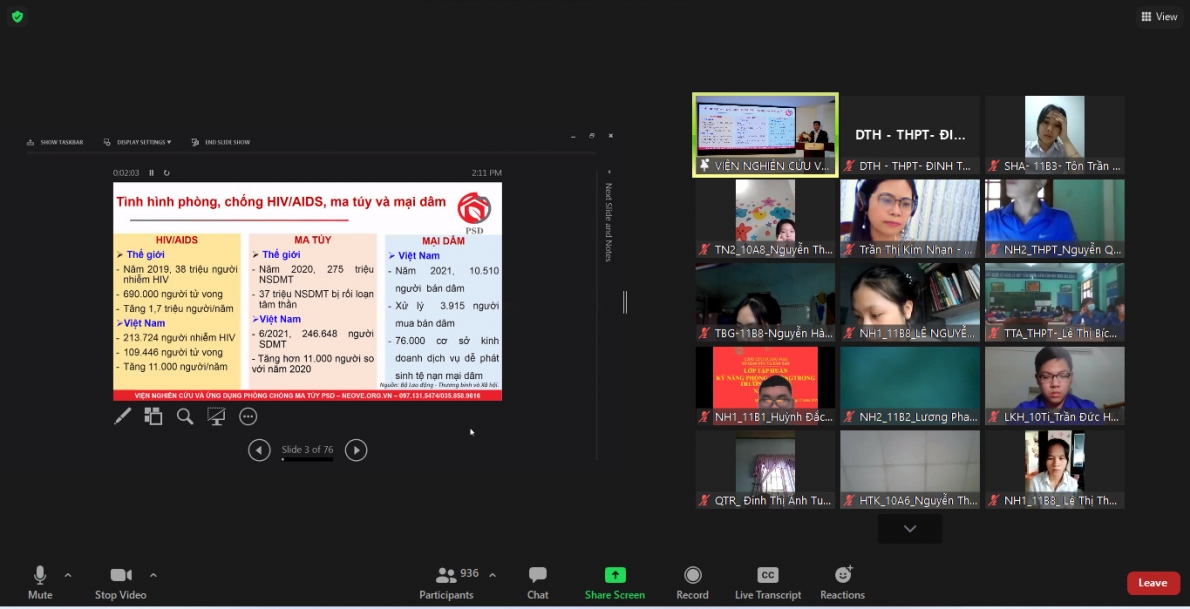The image size is (1190, 609).
Task: Open more slide show options ellipsis
Action: point(248,416)
